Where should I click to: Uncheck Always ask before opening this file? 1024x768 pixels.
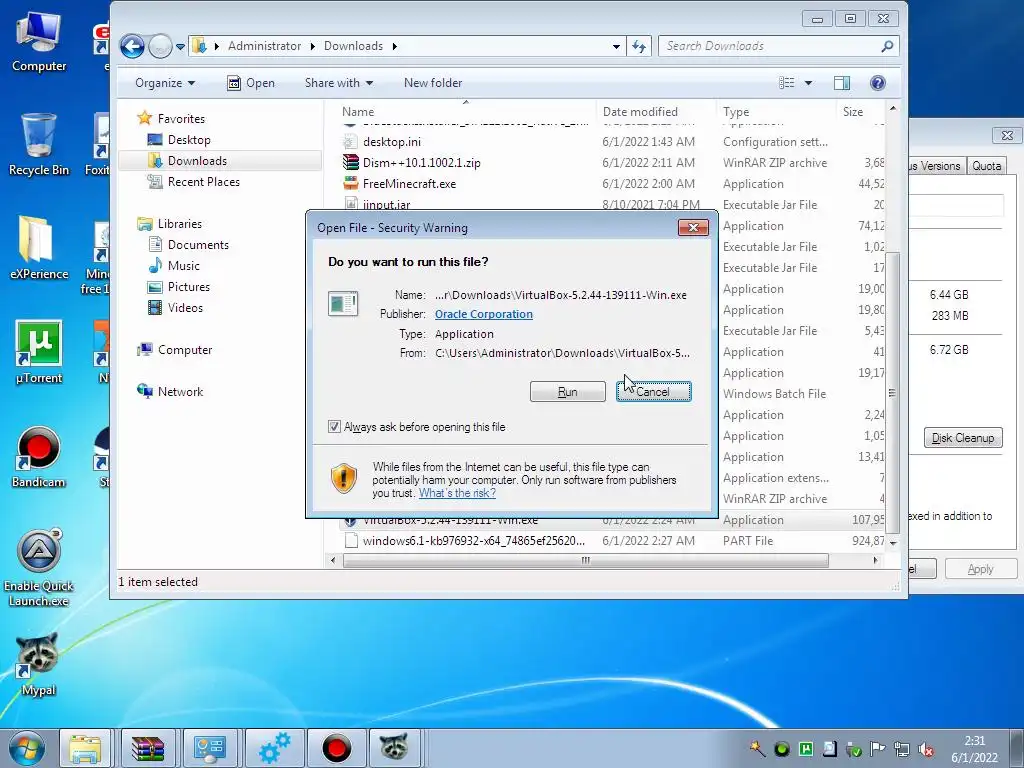coord(334,427)
